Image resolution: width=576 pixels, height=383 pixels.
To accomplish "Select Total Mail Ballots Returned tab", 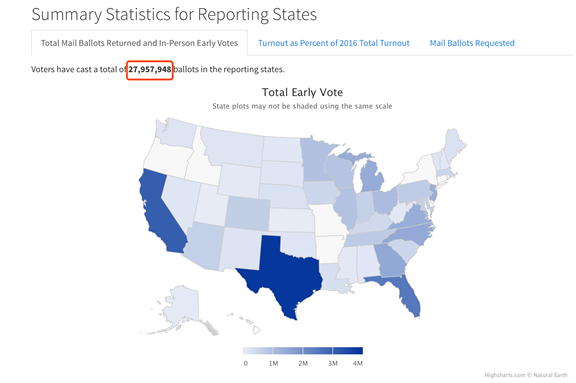I will (139, 43).
